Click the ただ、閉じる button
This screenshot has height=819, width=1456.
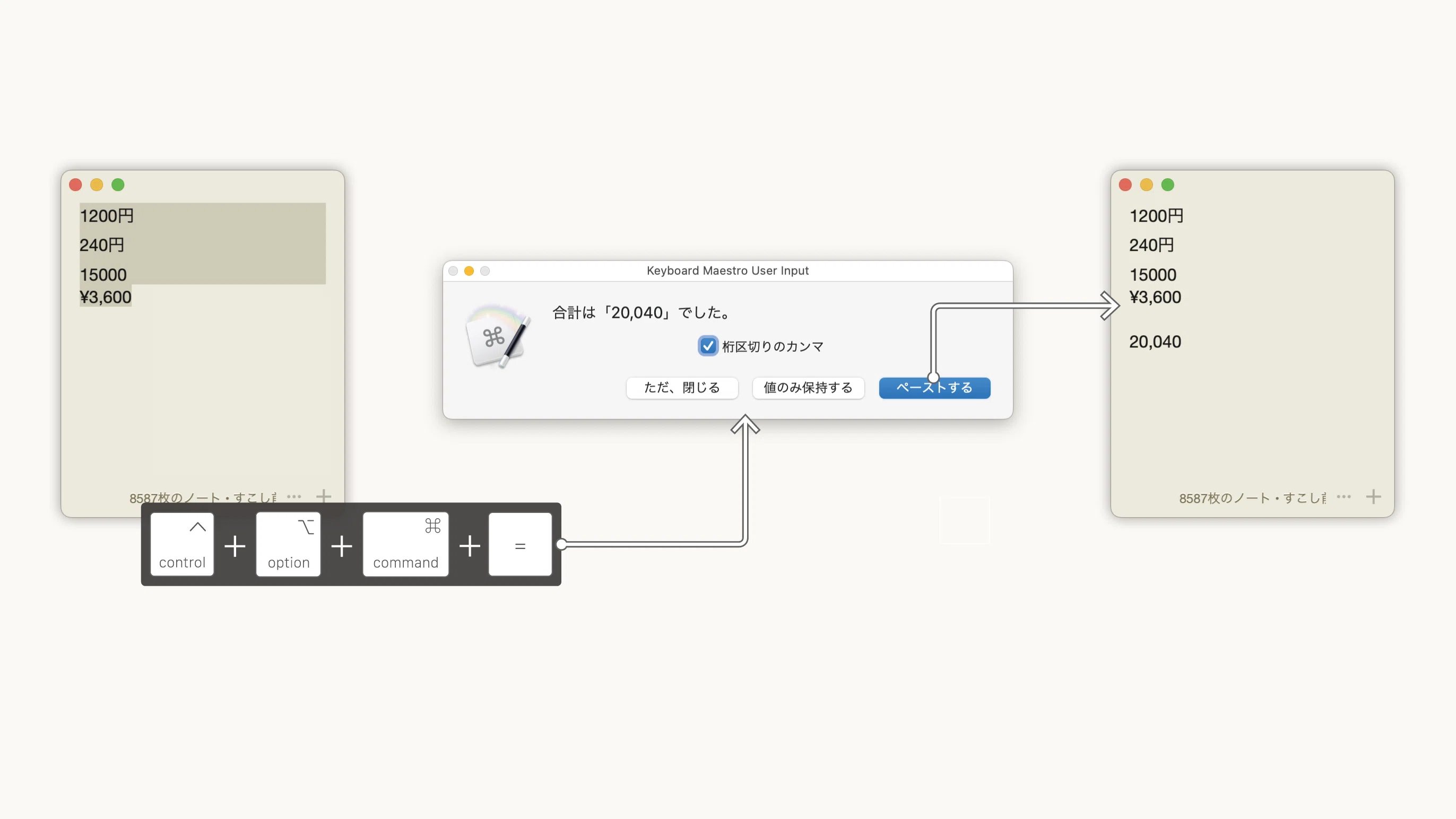pyautogui.click(x=682, y=388)
